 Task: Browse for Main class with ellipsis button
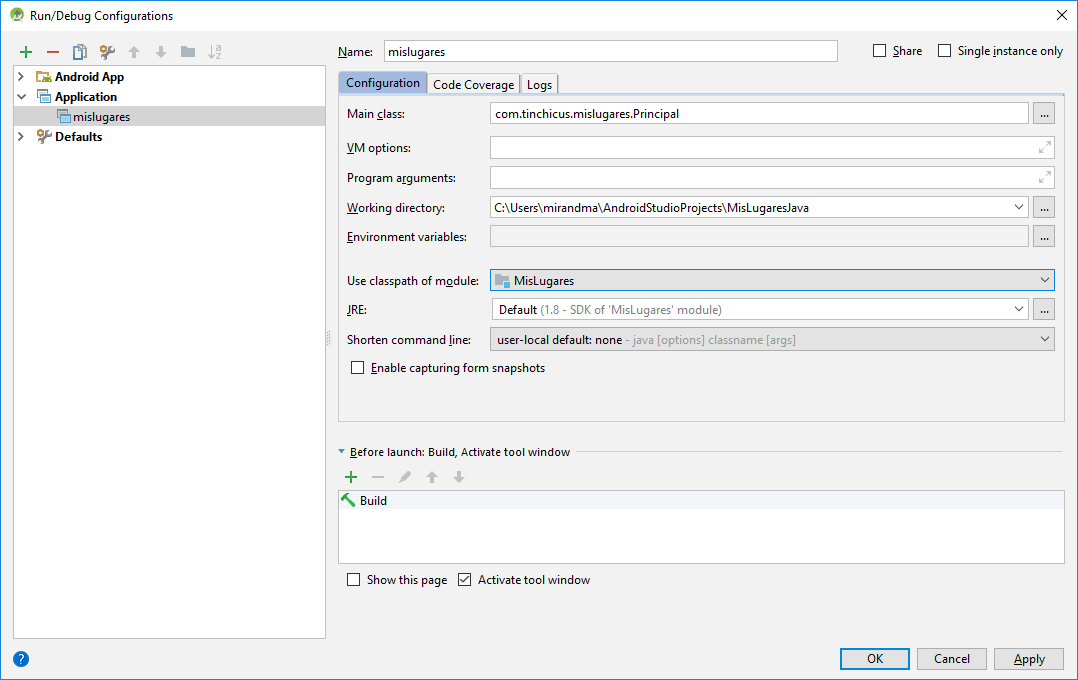click(x=1043, y=114)
